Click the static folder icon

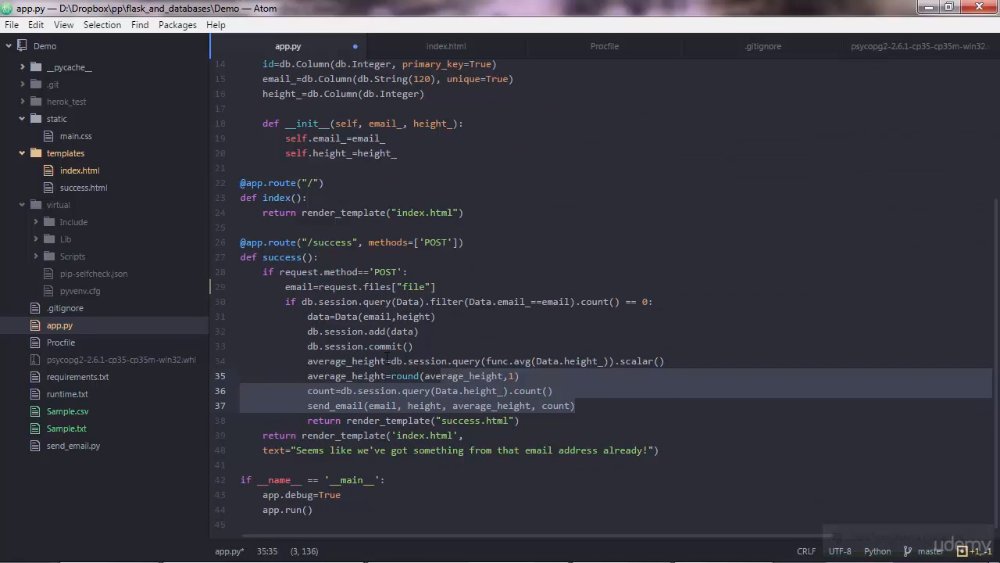36,119
